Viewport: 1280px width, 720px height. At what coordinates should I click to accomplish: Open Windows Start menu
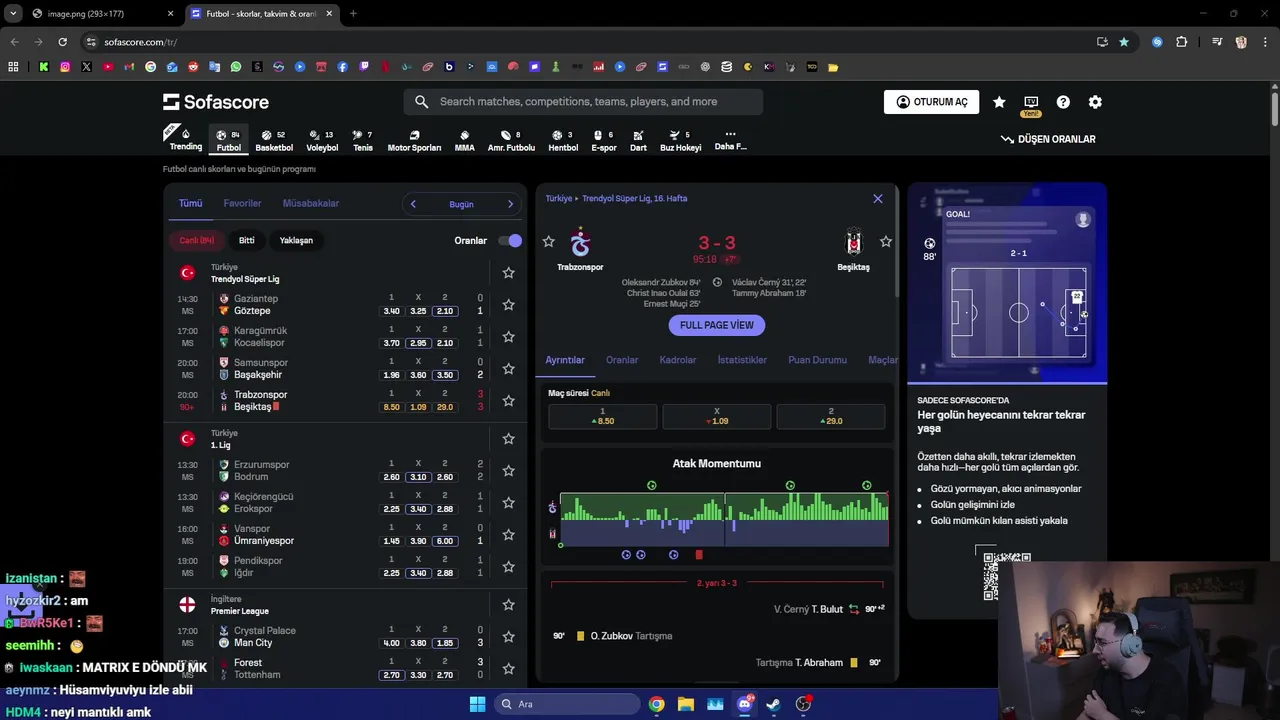tap(477, 704)
